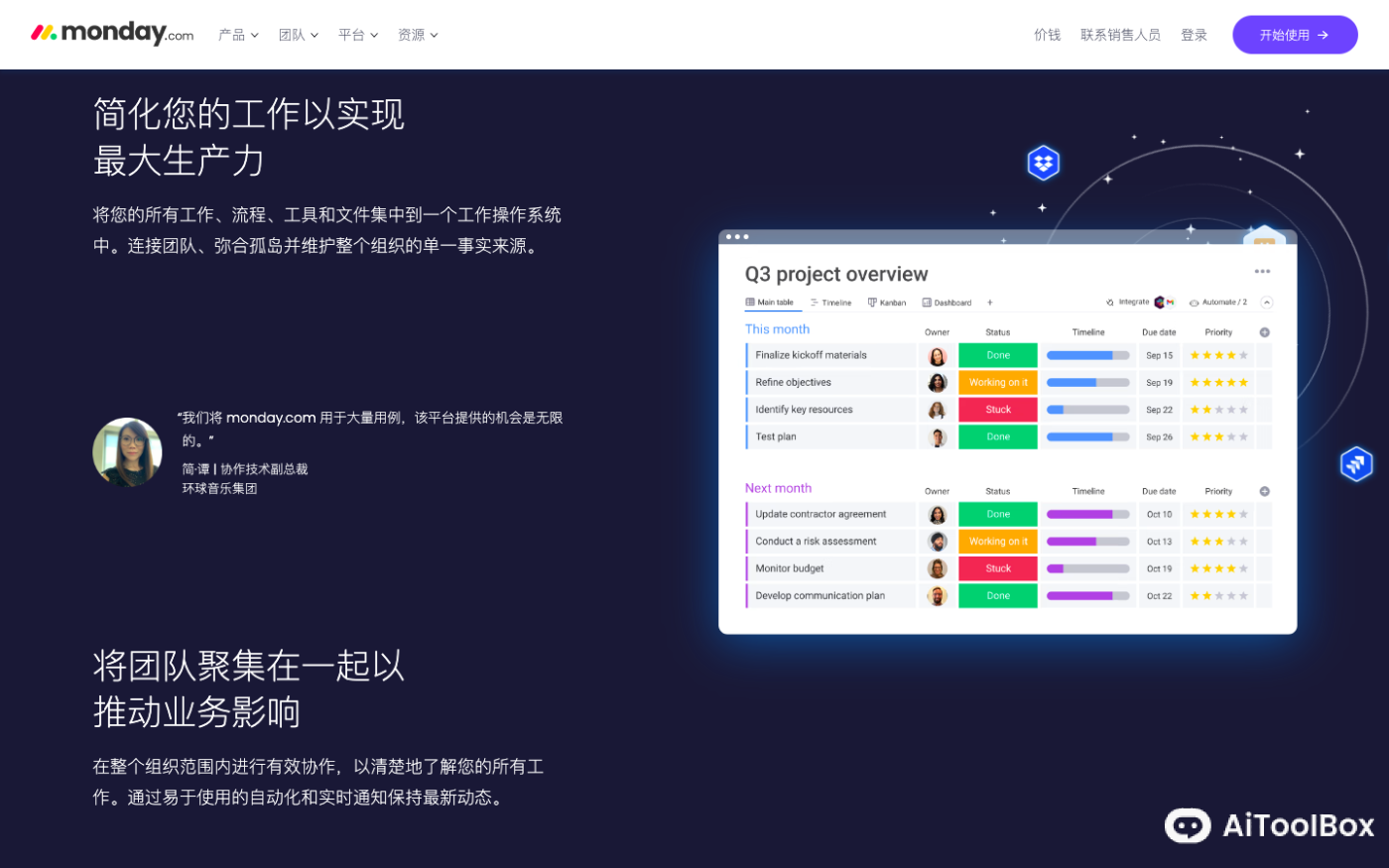Expand the 产品 dropdown menu
The height and width of the screenshot is (868, 1389).
coord(238,35)
